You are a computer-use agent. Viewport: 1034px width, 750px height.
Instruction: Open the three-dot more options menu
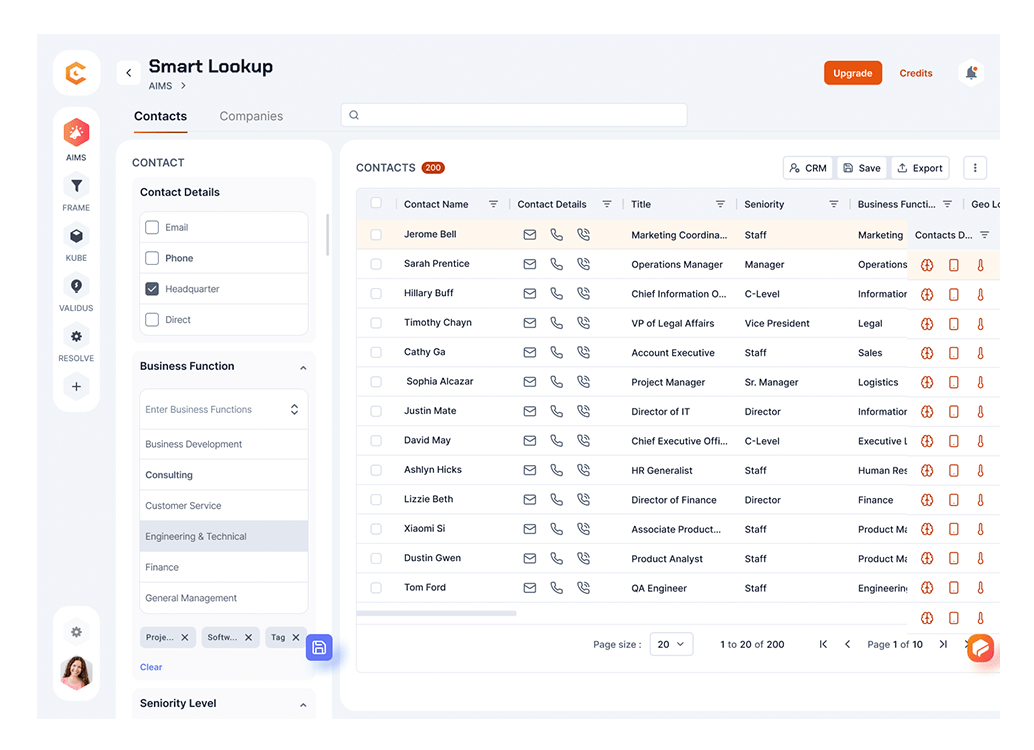point(975,168)
